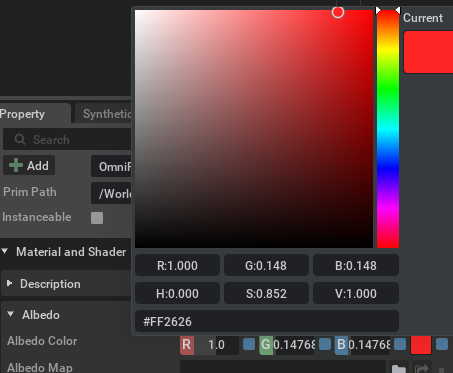Viewport: 453px width, 373px height.
Task: Click the red picker handle circle
Action: 338,12
